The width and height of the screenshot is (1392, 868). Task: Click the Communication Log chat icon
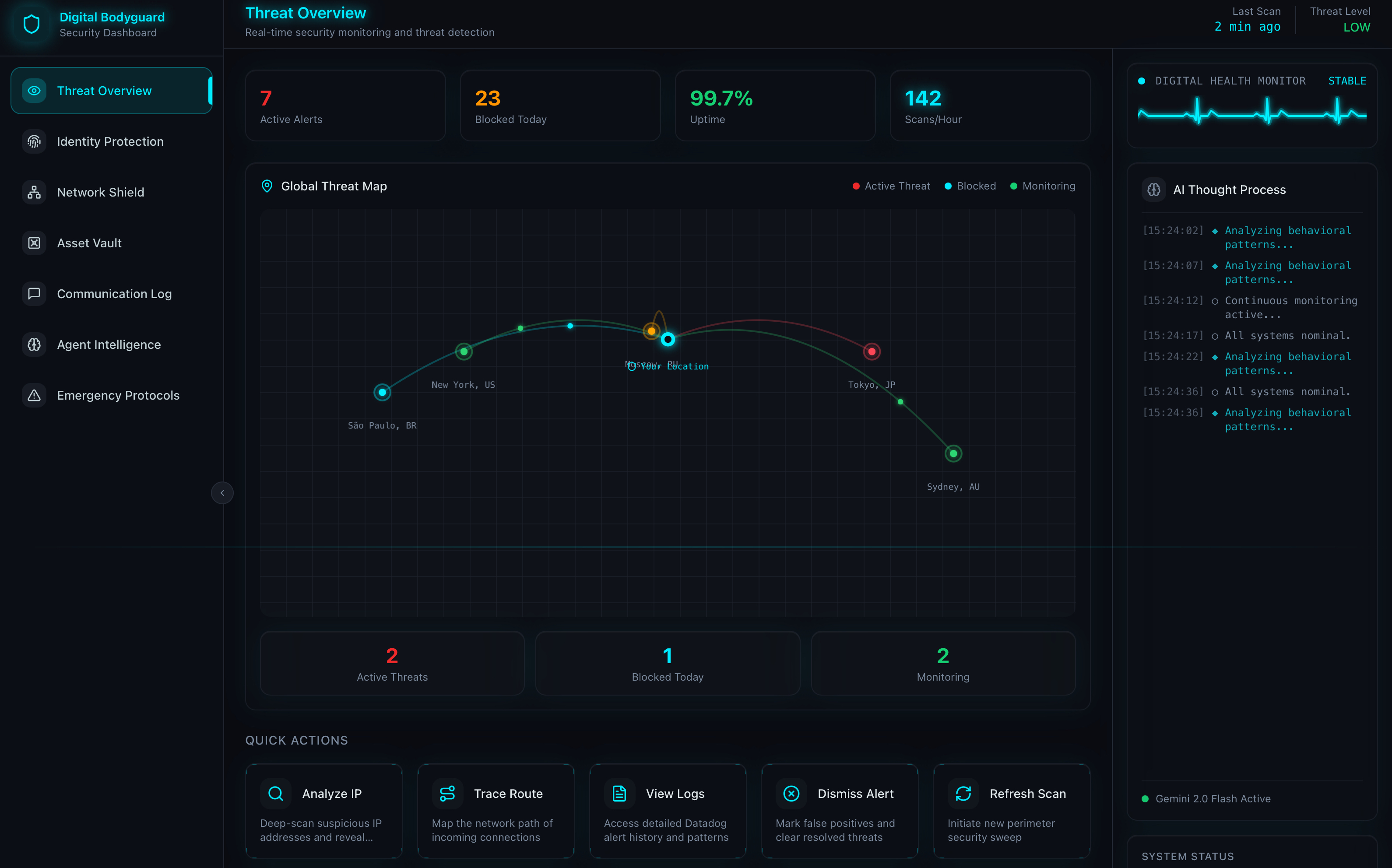[x=34, y=293]
